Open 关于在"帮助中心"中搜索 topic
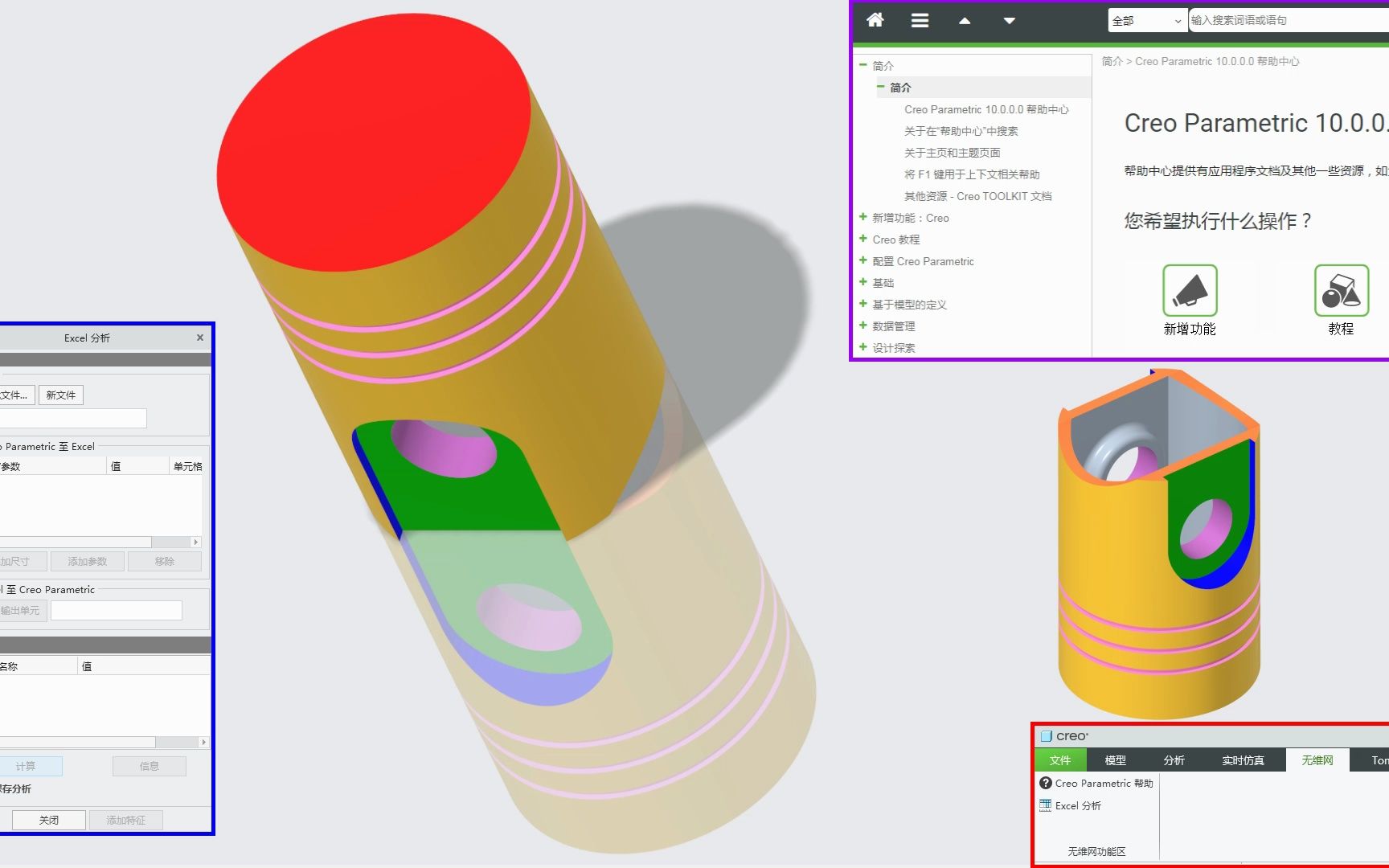Screen dimensions: 1389x868 click(x=961, y=131)
